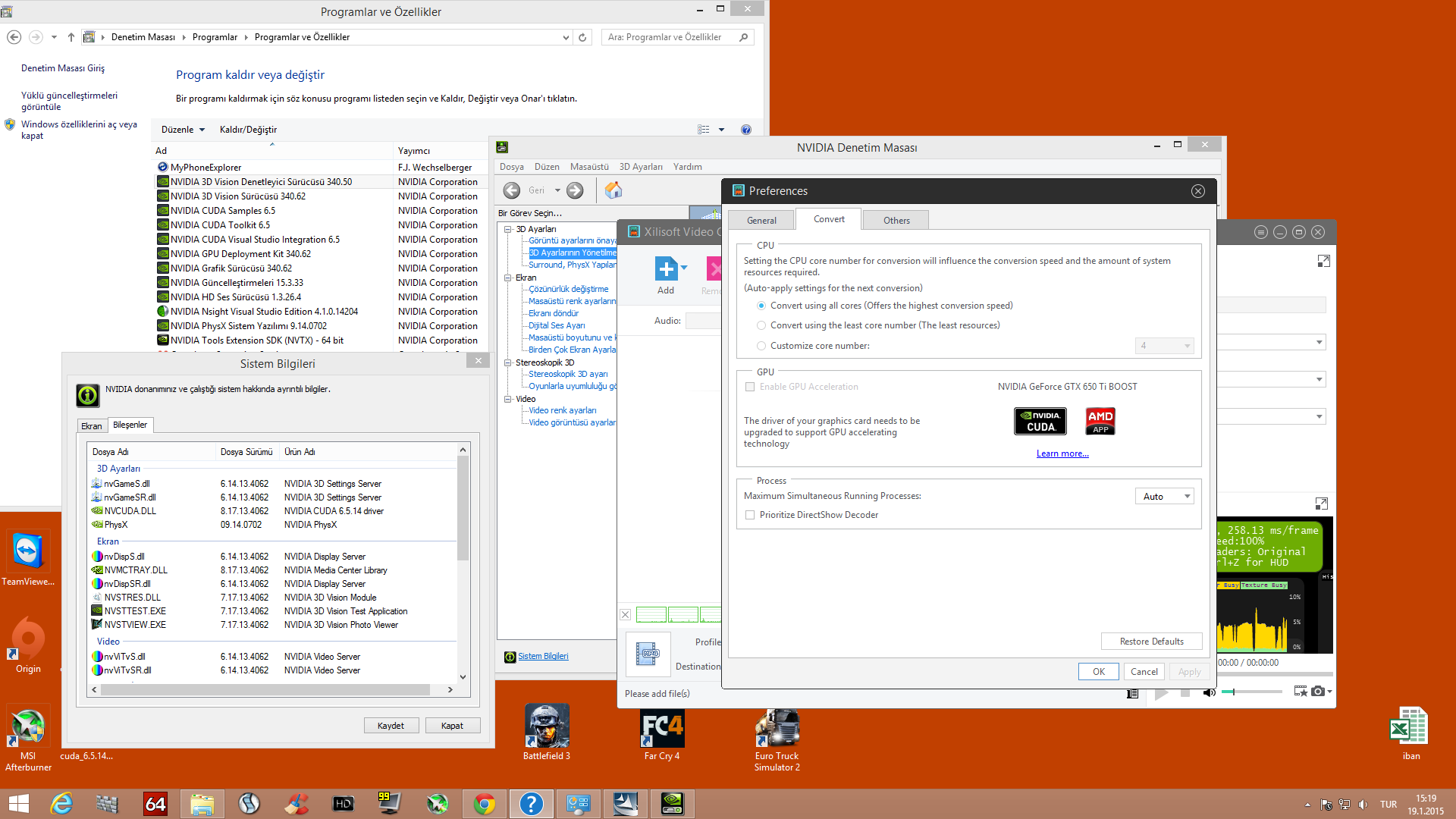Open the Battlefield 3 desktop shortcut
Viewport: 1456px width, 819px height.
pos(546,733)
